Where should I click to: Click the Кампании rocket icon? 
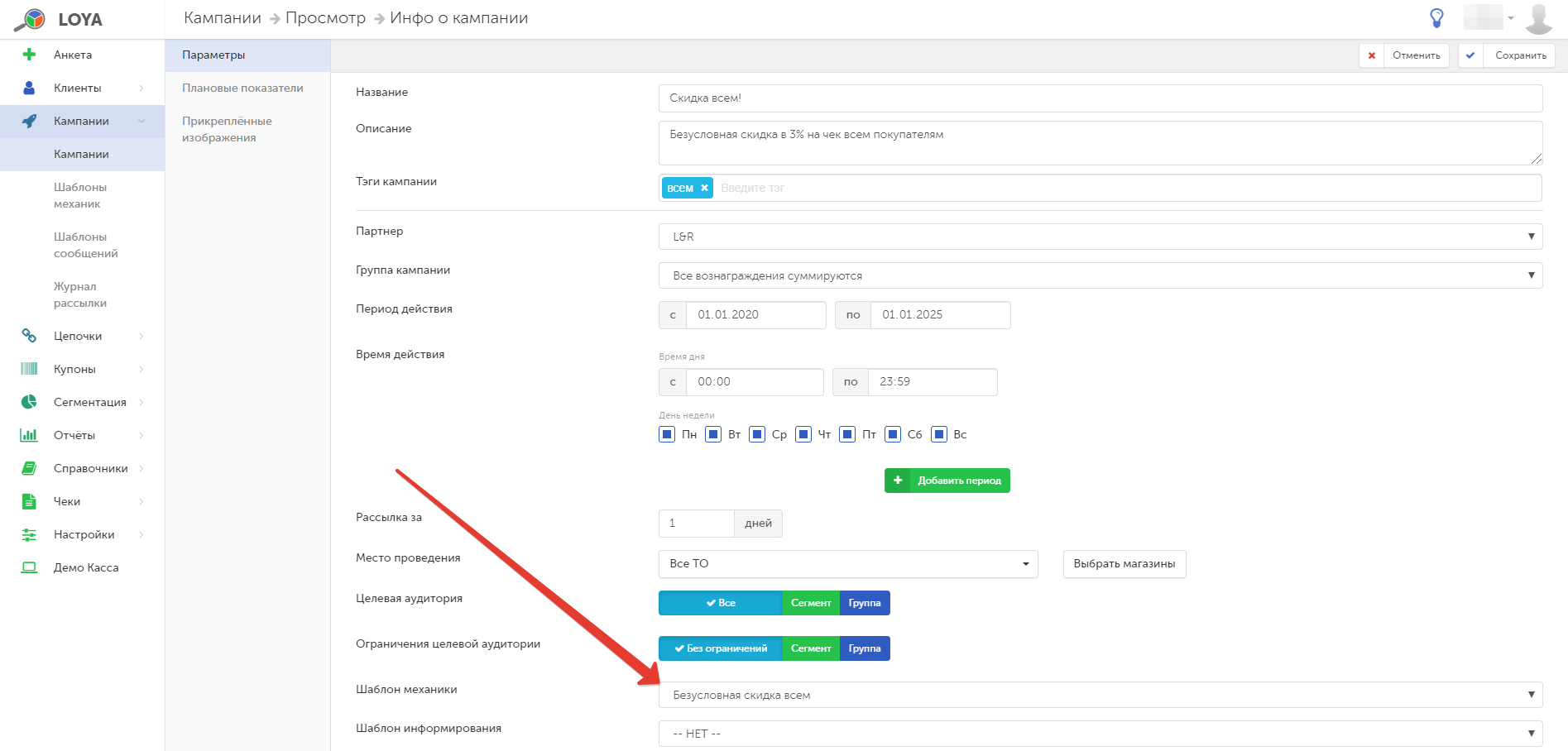pyautogui.click(x=29, y=121)
